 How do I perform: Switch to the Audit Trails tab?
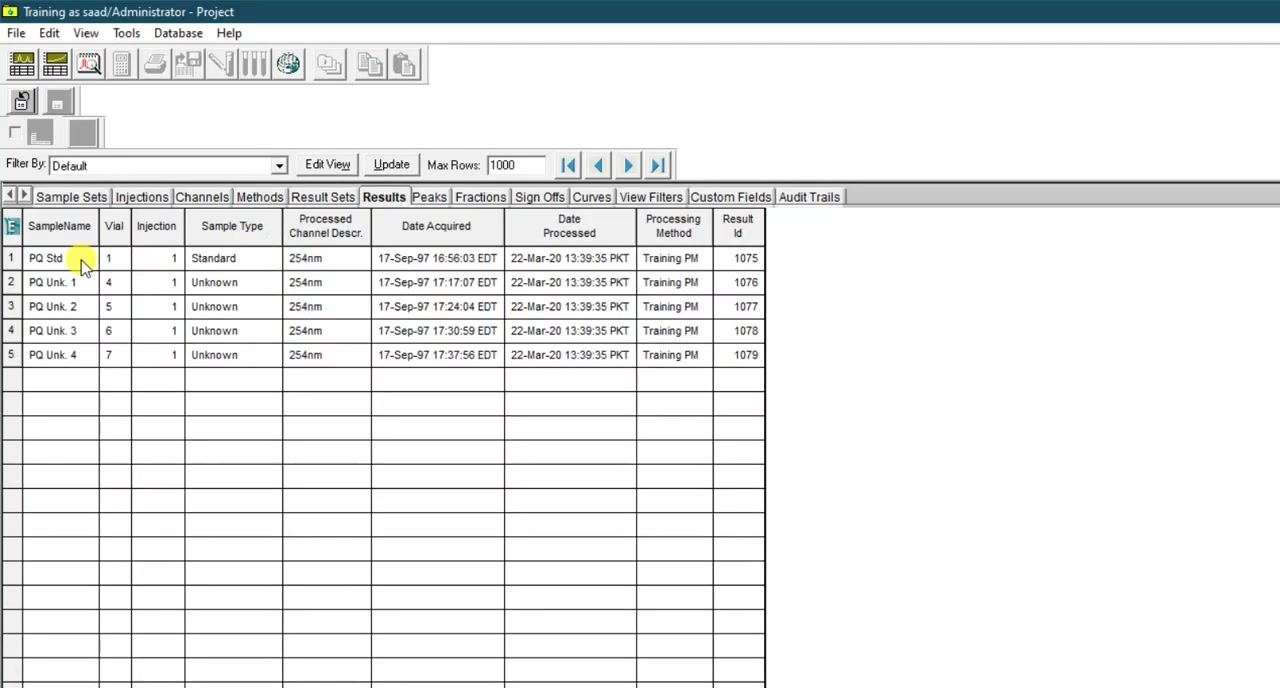point(810,197)
